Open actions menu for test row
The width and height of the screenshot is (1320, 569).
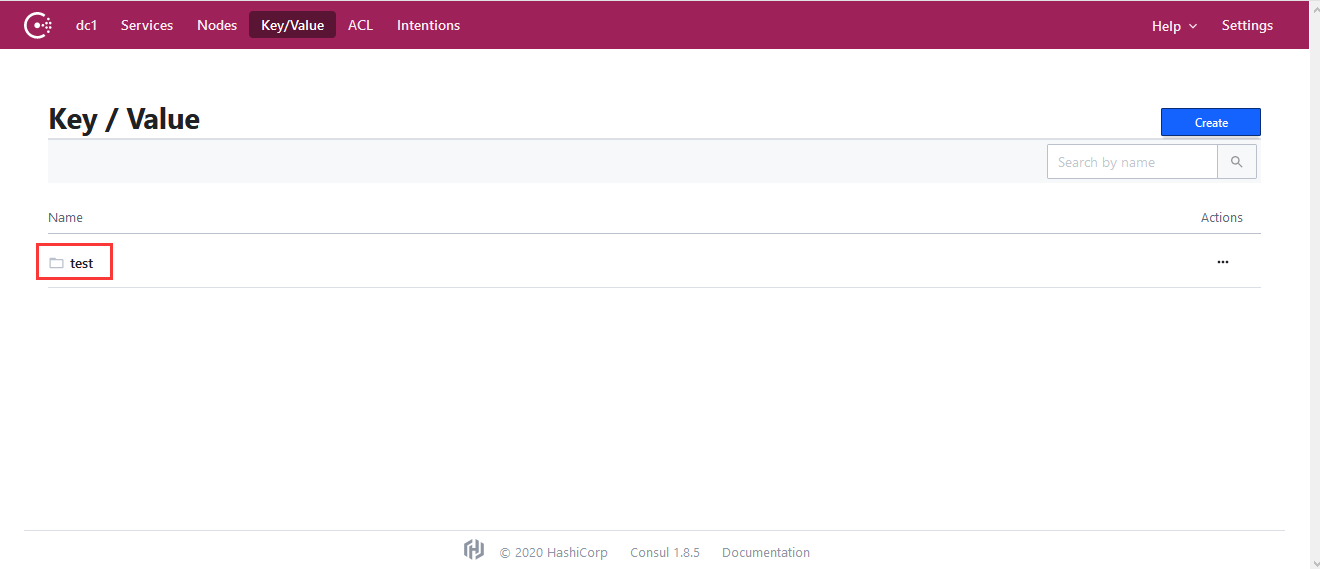click(1222, 262)
